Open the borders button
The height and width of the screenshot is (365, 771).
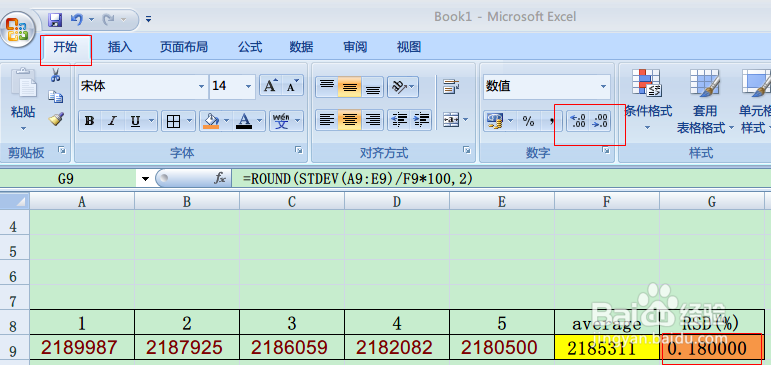[174, 121]
